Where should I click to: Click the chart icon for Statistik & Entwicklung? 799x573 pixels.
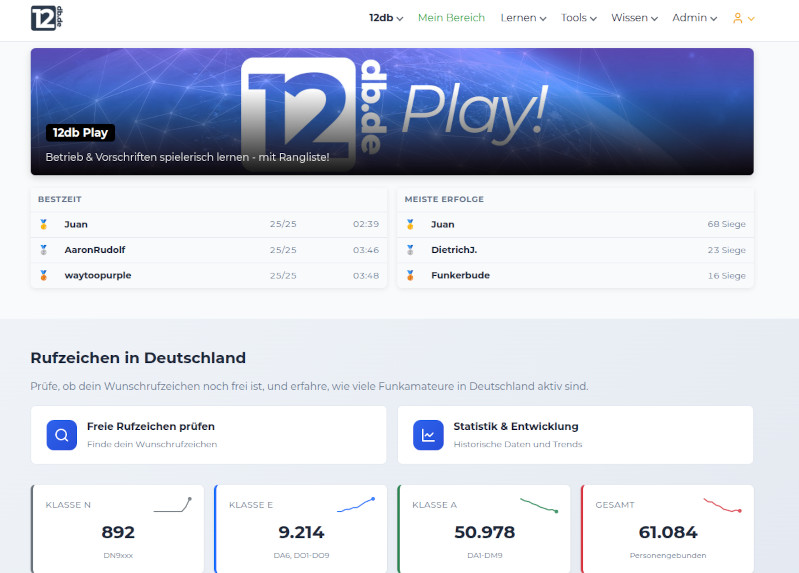pos(428,435)
